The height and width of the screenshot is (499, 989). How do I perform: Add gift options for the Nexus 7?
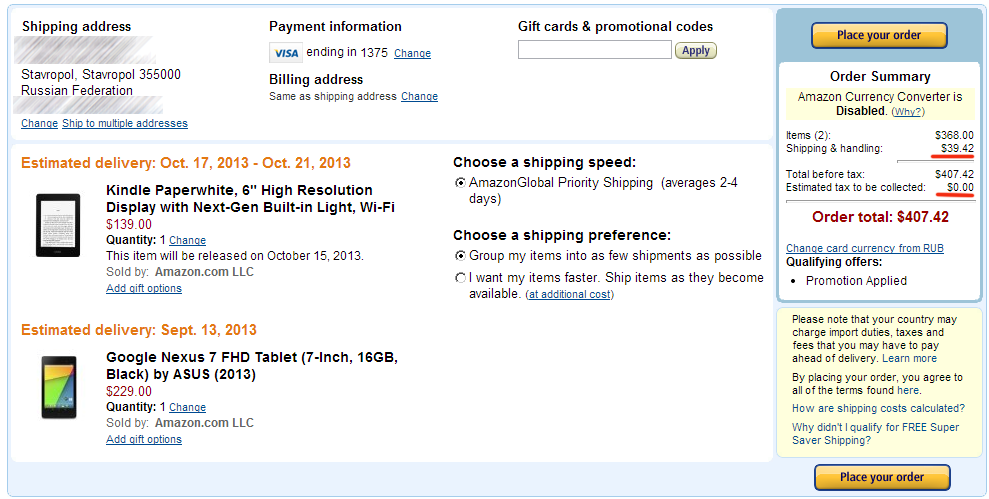144,439
